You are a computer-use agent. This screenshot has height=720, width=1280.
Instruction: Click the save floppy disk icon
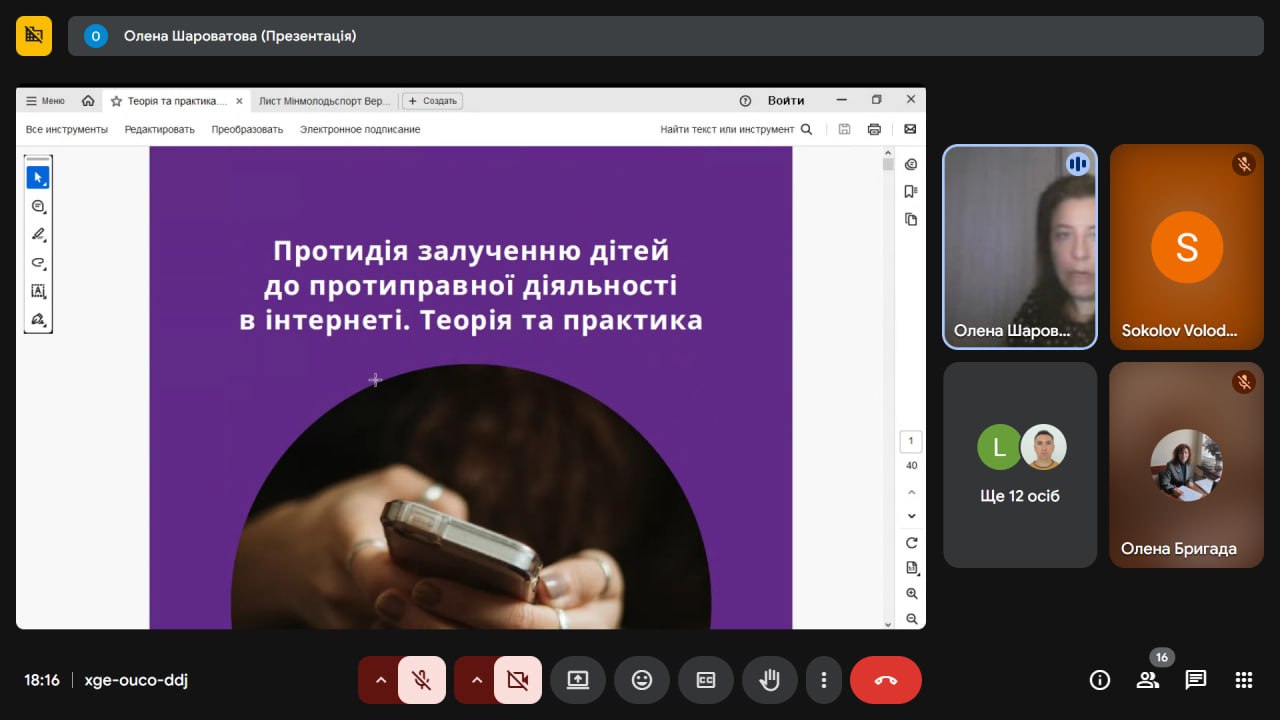click(845, 129)
